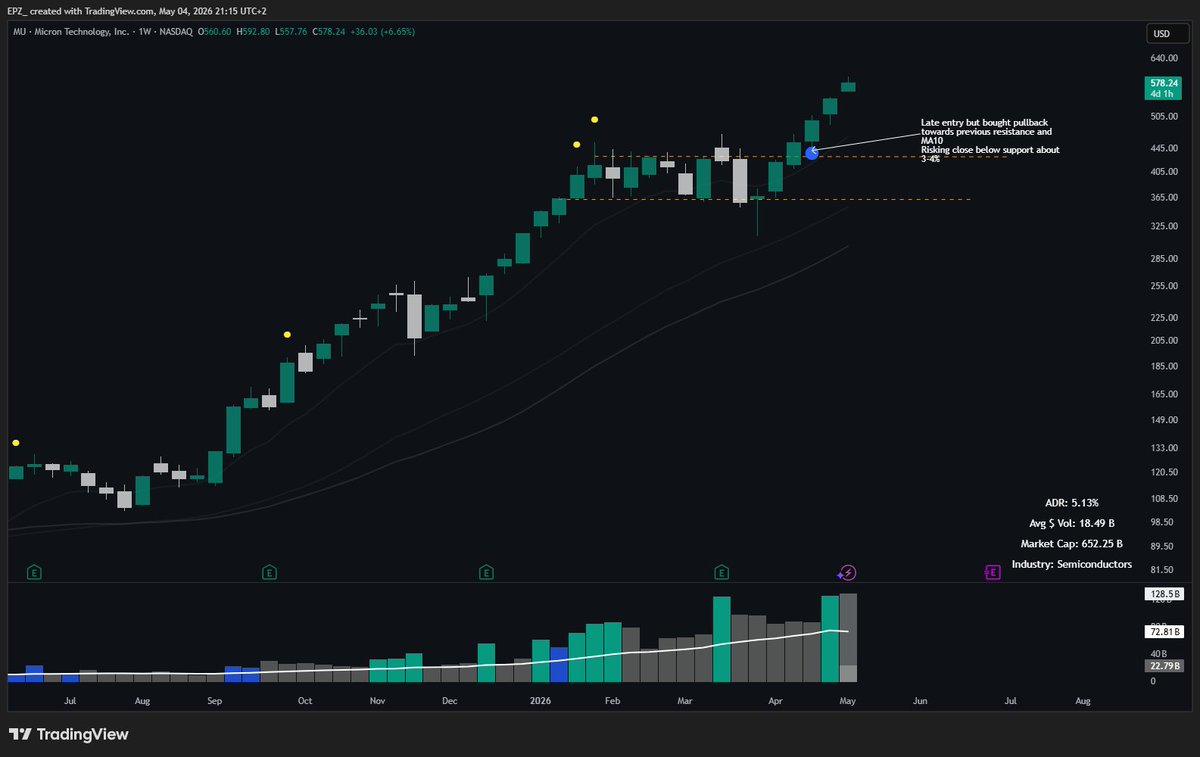Click the 133.00 price axis label
The height and width of the screenshot is (757, 1200).
[x=1165, y=449]
